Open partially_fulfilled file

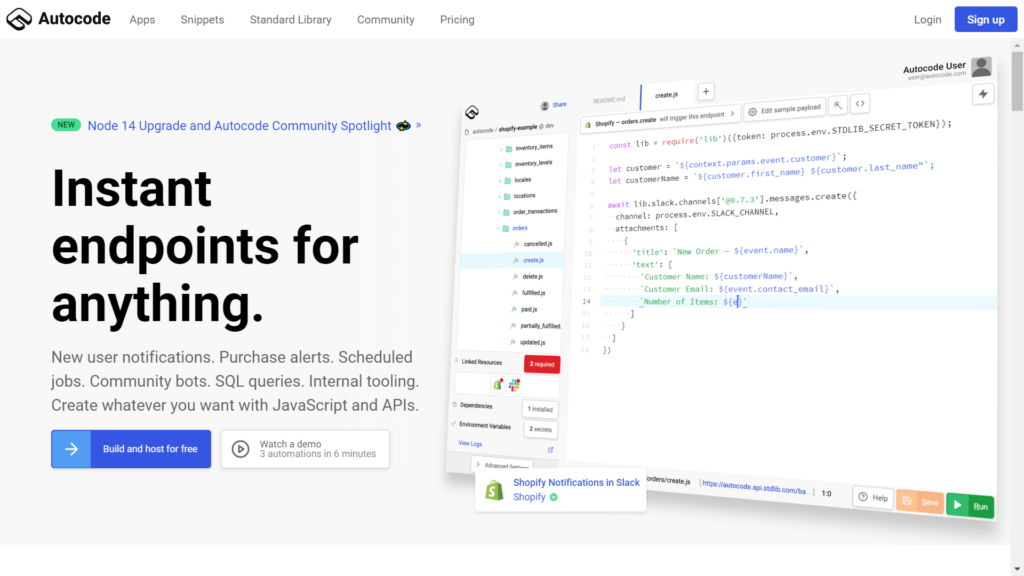tap(536, 325)
